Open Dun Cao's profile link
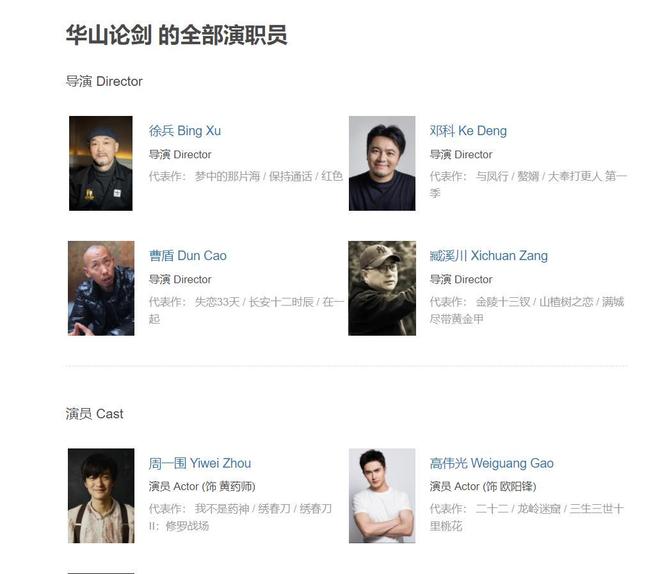The height and width of the screenshot is (574, 660). (188, 256)
